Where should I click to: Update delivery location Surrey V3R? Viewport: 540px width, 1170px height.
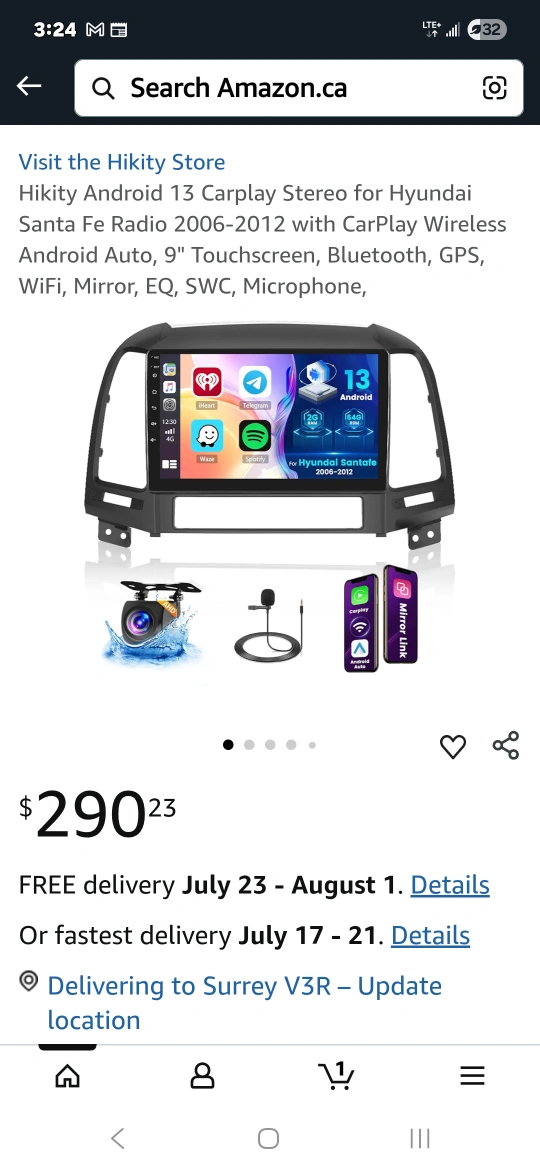pyautogui.click(x=245, y=1003)
